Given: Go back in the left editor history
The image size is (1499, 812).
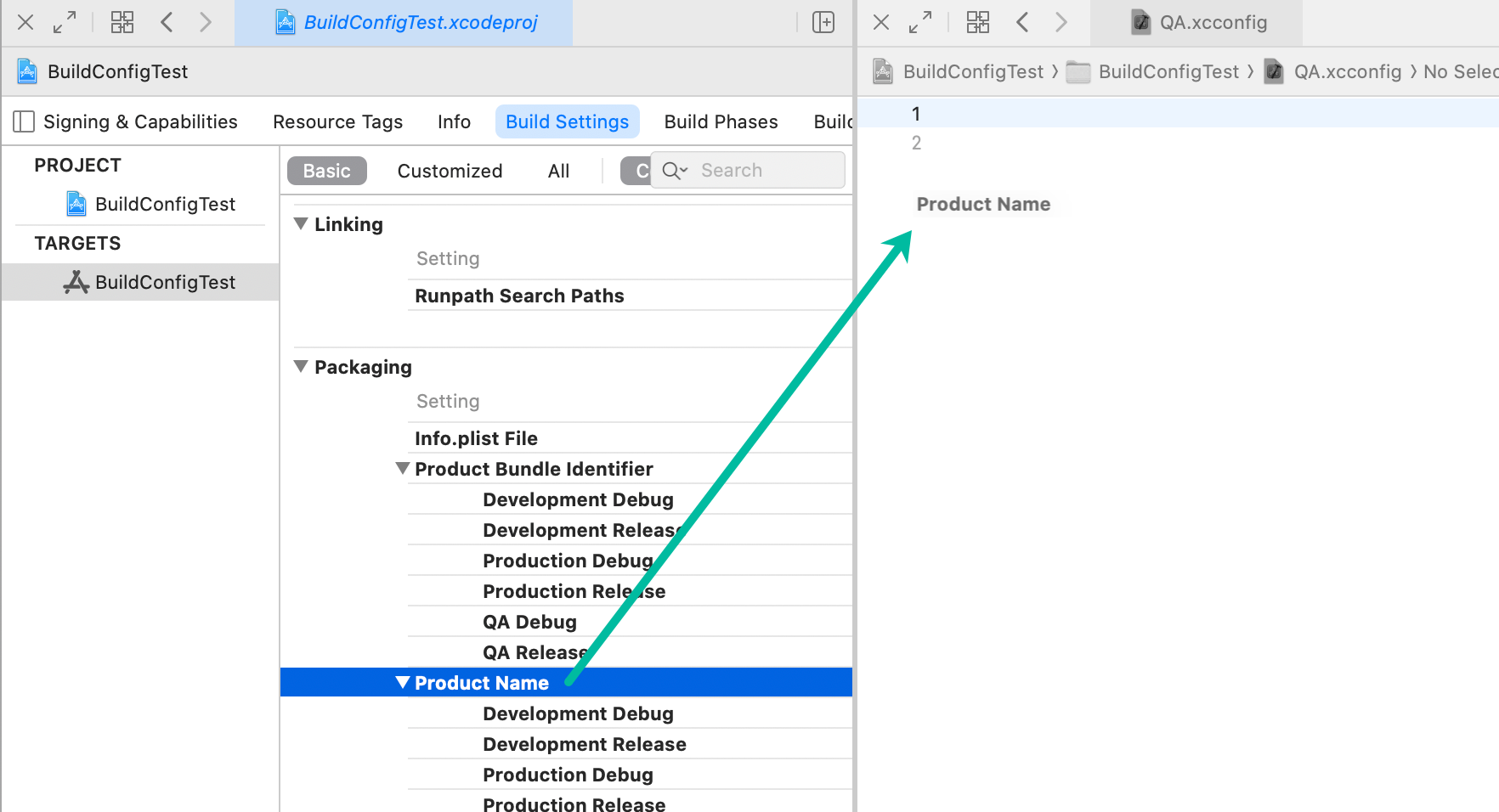Looking at the screenshot, I should (167, 22).
